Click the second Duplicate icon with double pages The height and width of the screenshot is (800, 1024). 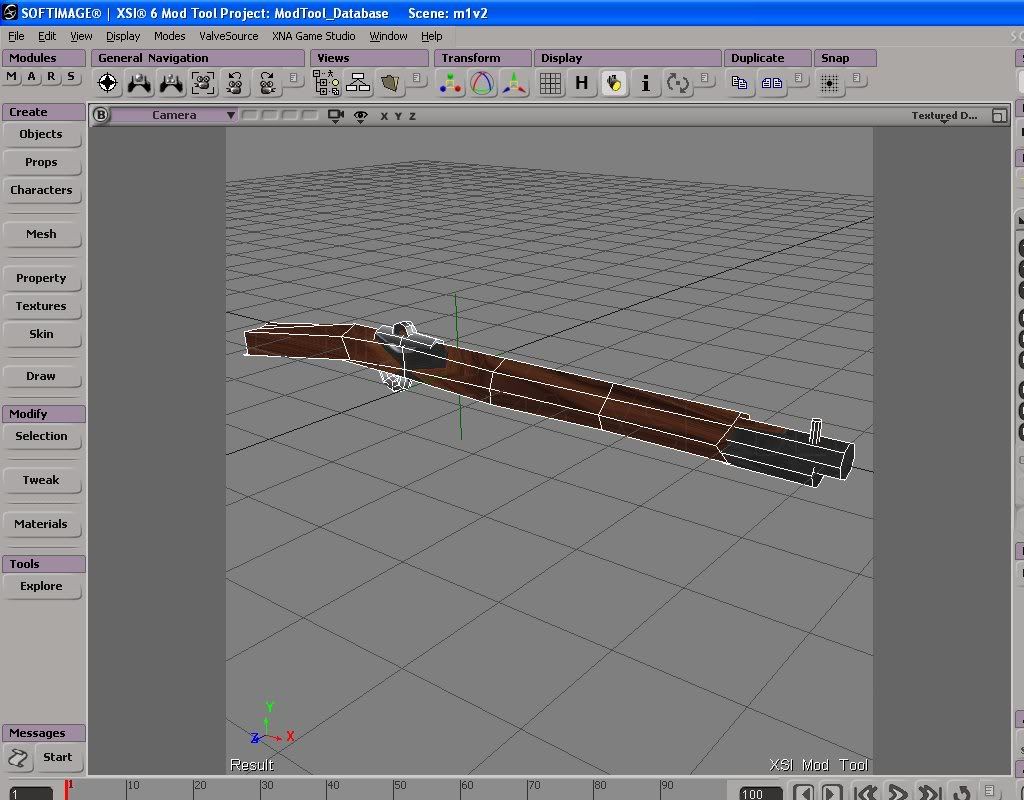pos(771,83)
